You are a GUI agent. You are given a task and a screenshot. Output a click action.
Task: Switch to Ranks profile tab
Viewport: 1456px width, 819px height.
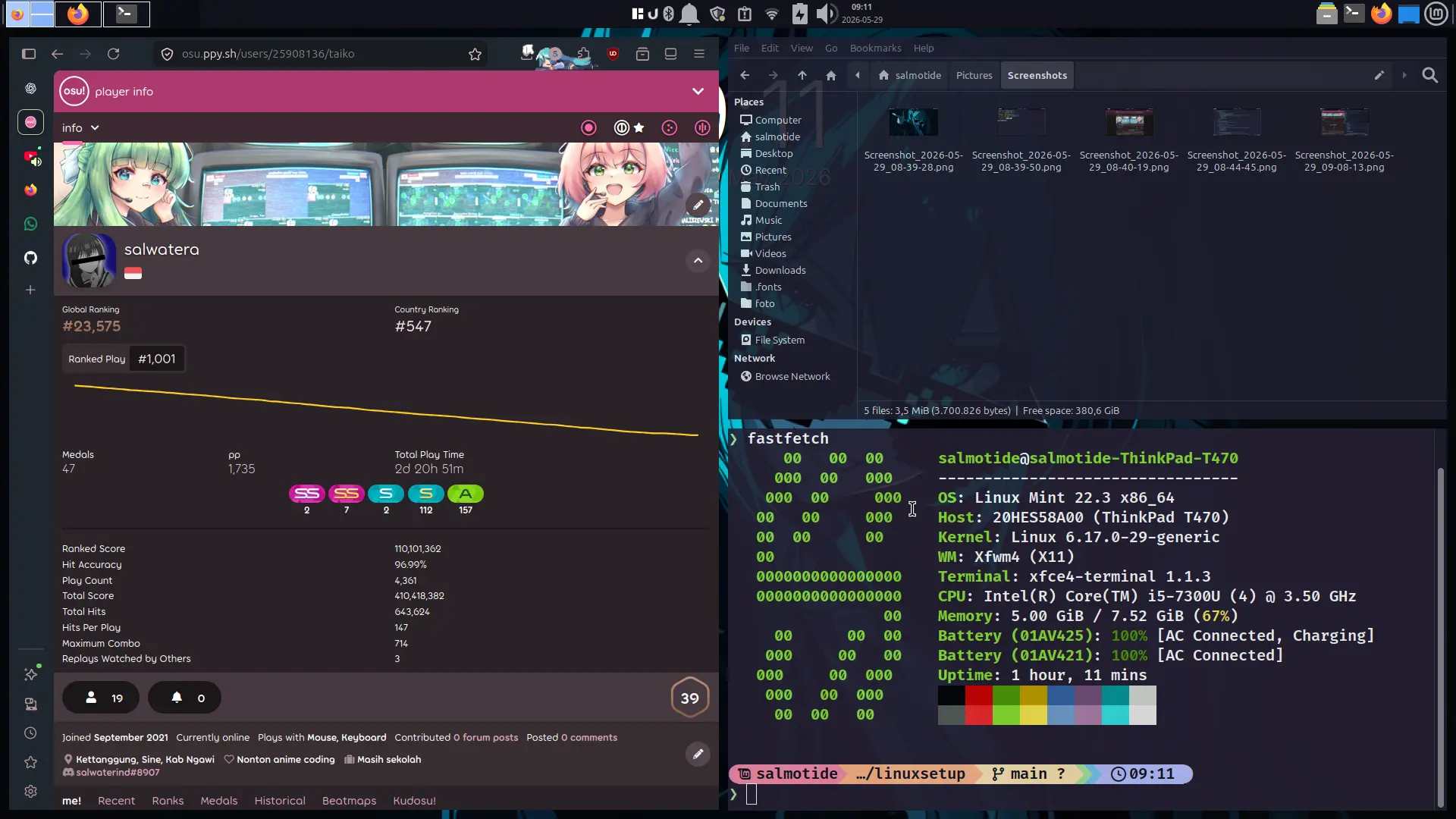click(x=168, y=801)
